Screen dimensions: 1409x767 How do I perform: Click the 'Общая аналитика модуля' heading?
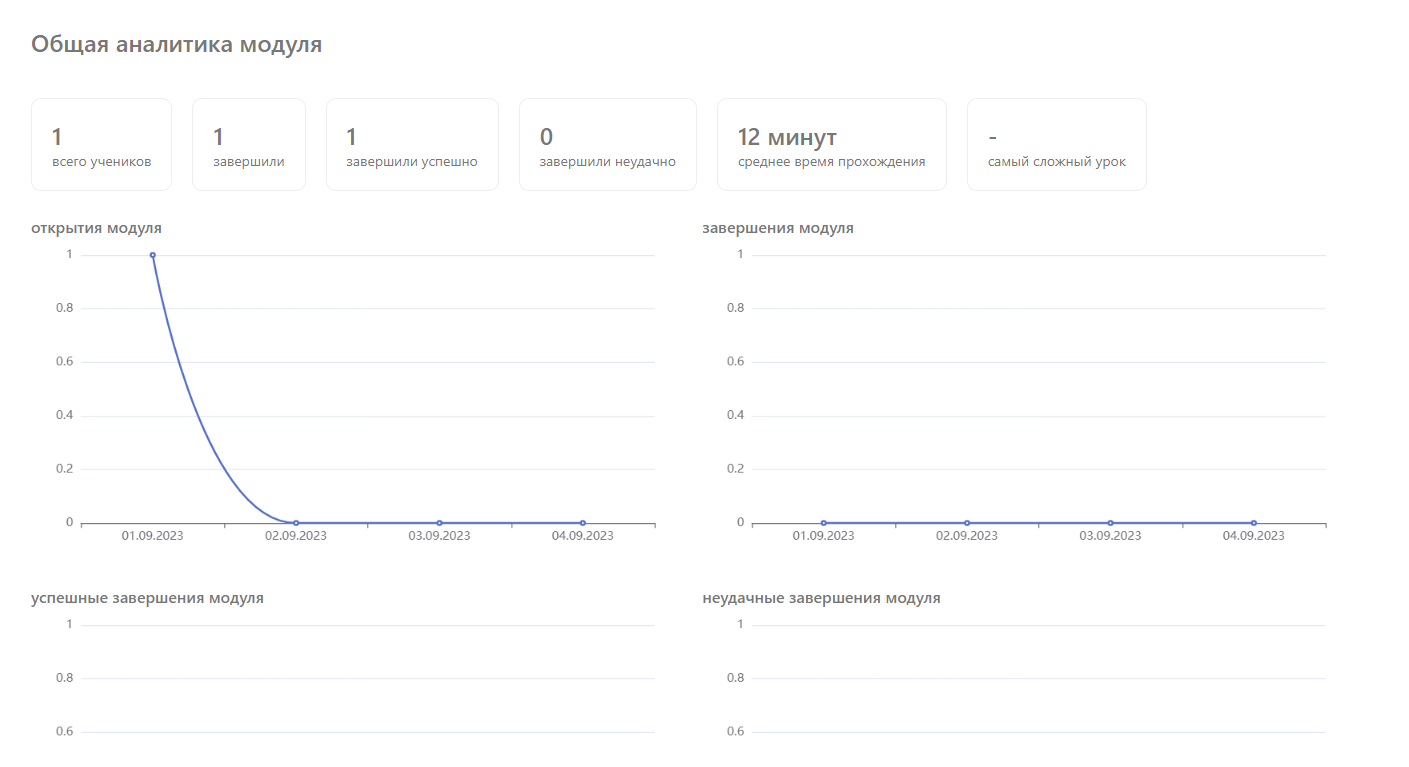click(177, 44)
